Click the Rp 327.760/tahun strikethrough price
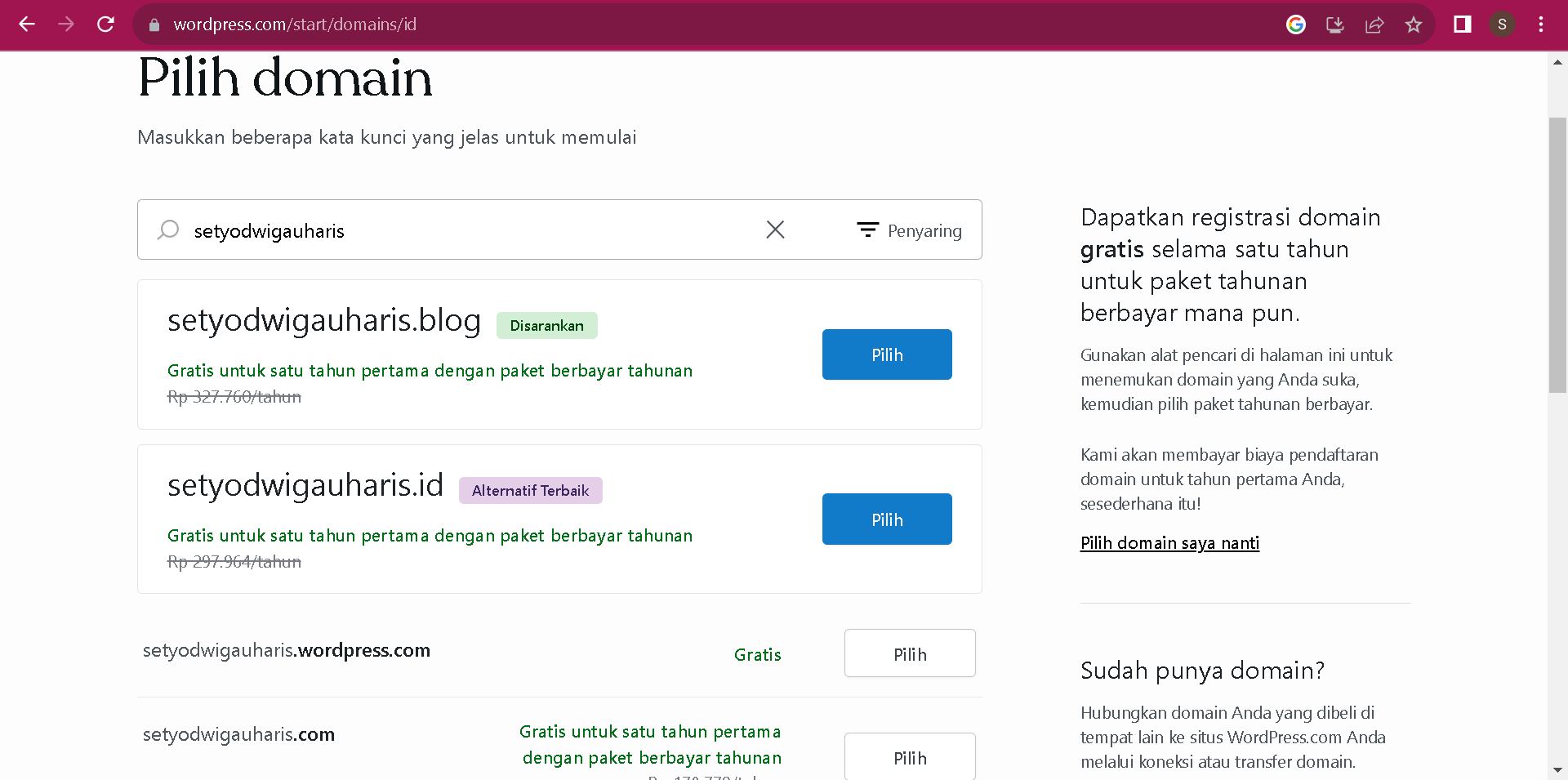This screenshot has height=780, width=1568. [x=234, y=397]
